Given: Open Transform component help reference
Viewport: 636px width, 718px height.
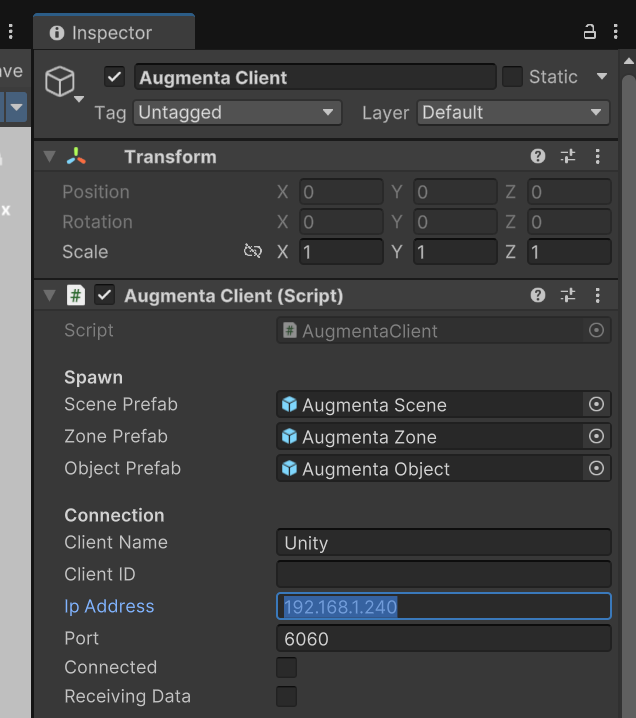Looking at the screenshot, I should coord(538,157).
